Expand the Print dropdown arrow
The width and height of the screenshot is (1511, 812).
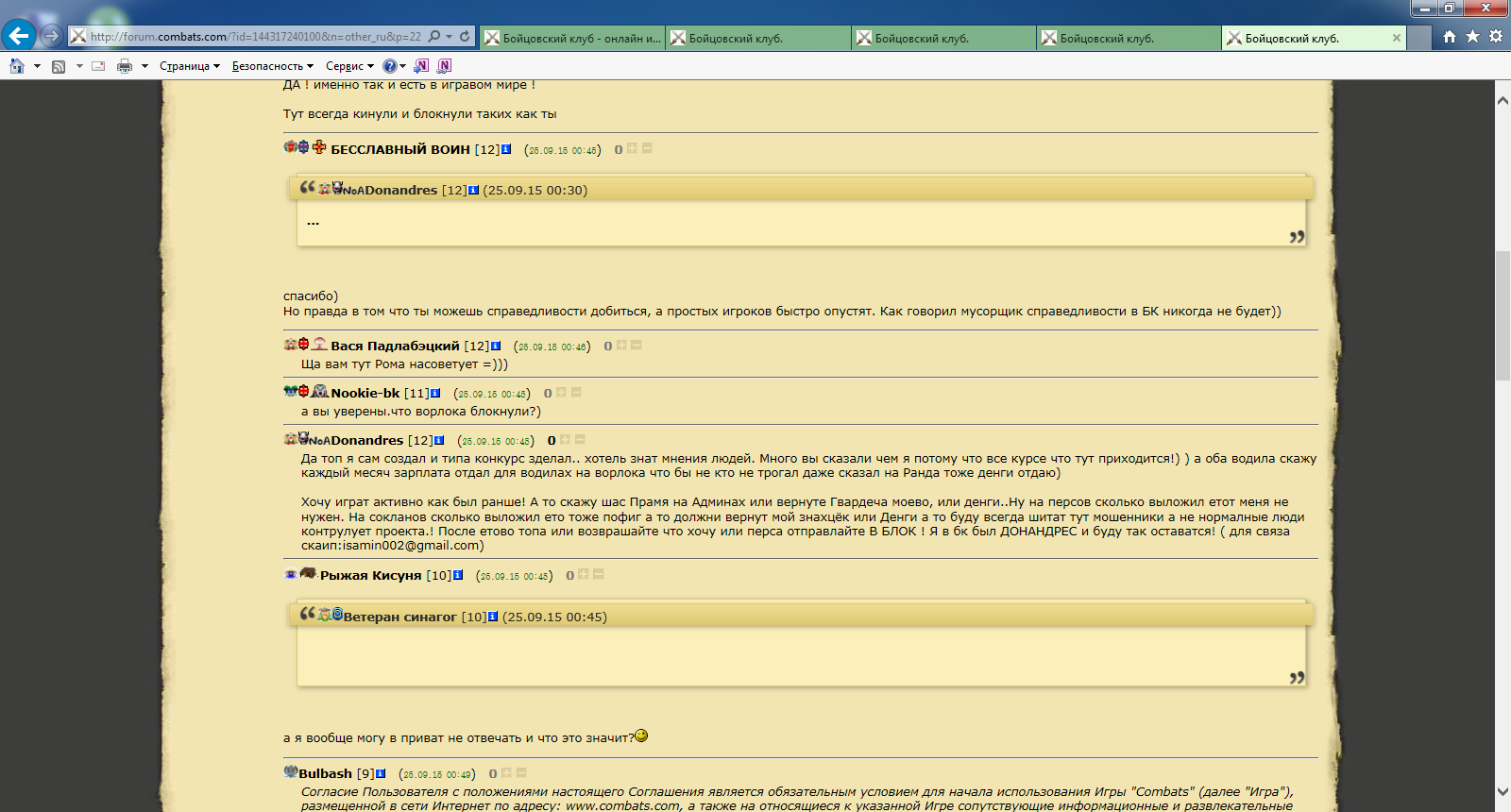(144, 66)
